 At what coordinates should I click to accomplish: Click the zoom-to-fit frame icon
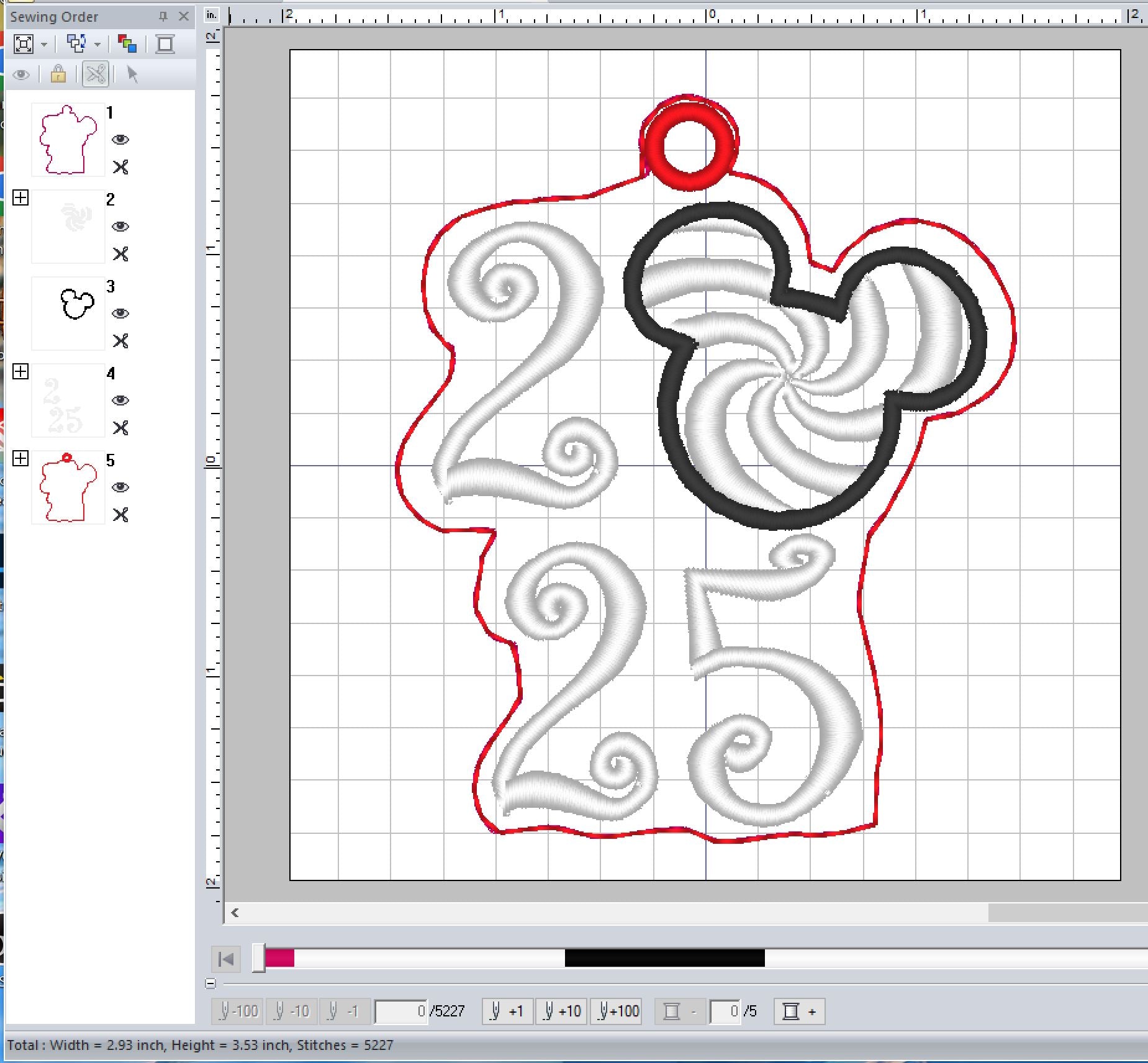24,44
